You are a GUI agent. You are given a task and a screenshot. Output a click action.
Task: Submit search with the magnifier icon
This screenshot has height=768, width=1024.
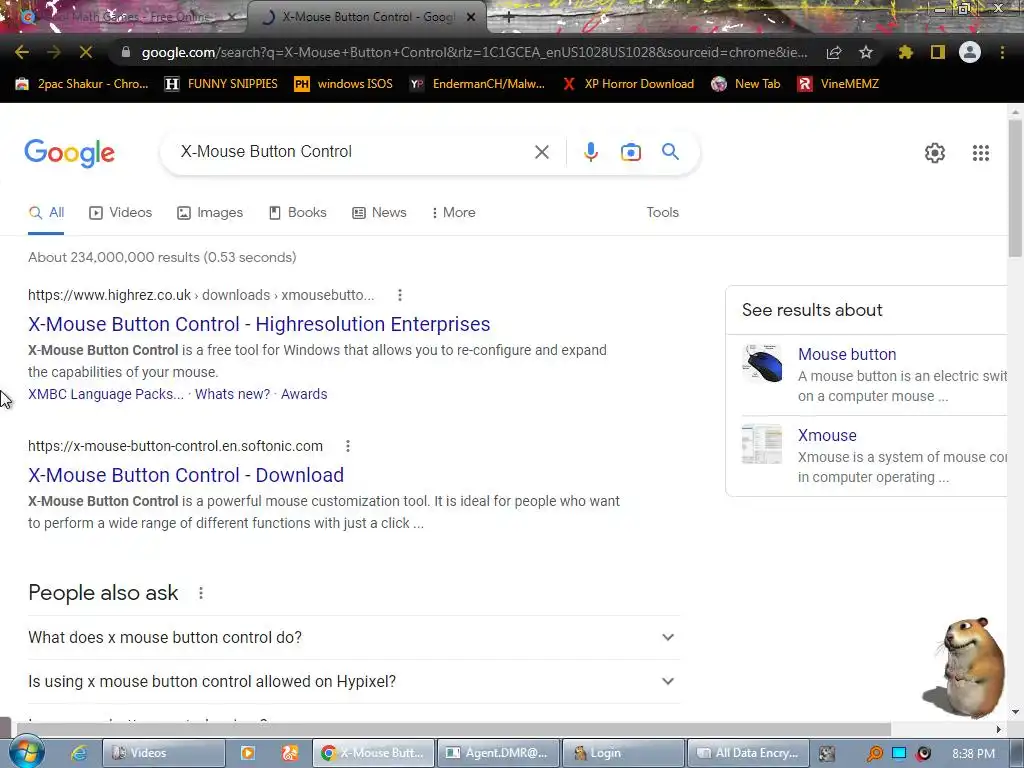point(670,152)
